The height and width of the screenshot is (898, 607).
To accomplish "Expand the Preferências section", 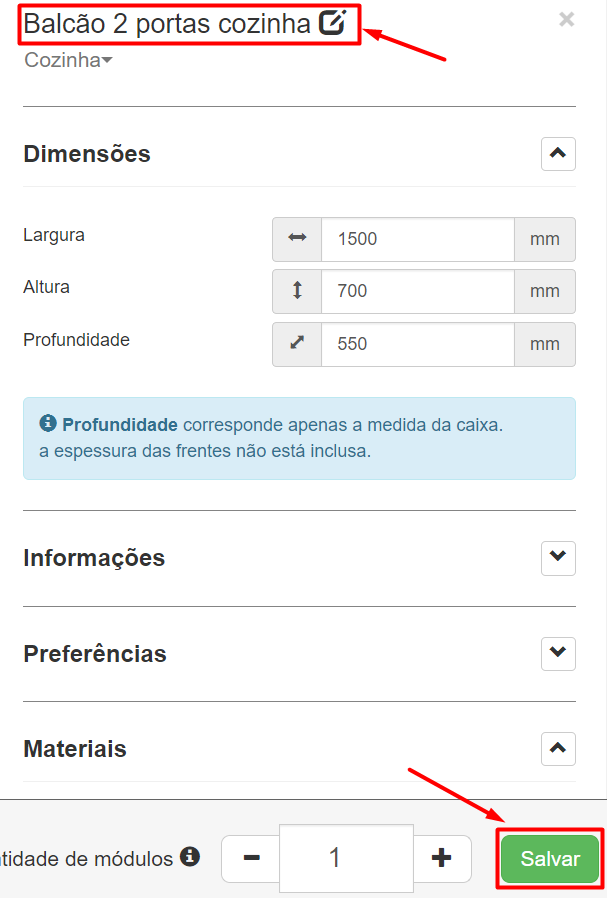I will [558, 654].
